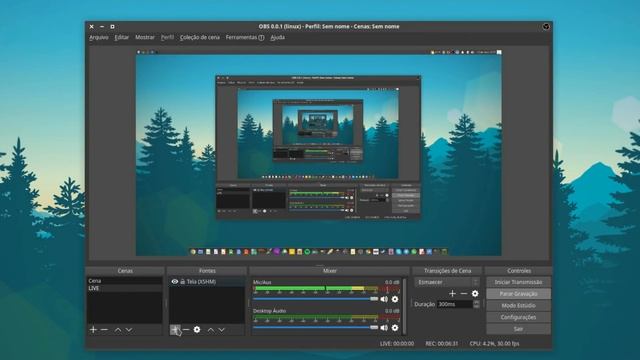
Task: Click the preview canvas area
Action: point(319,153)
